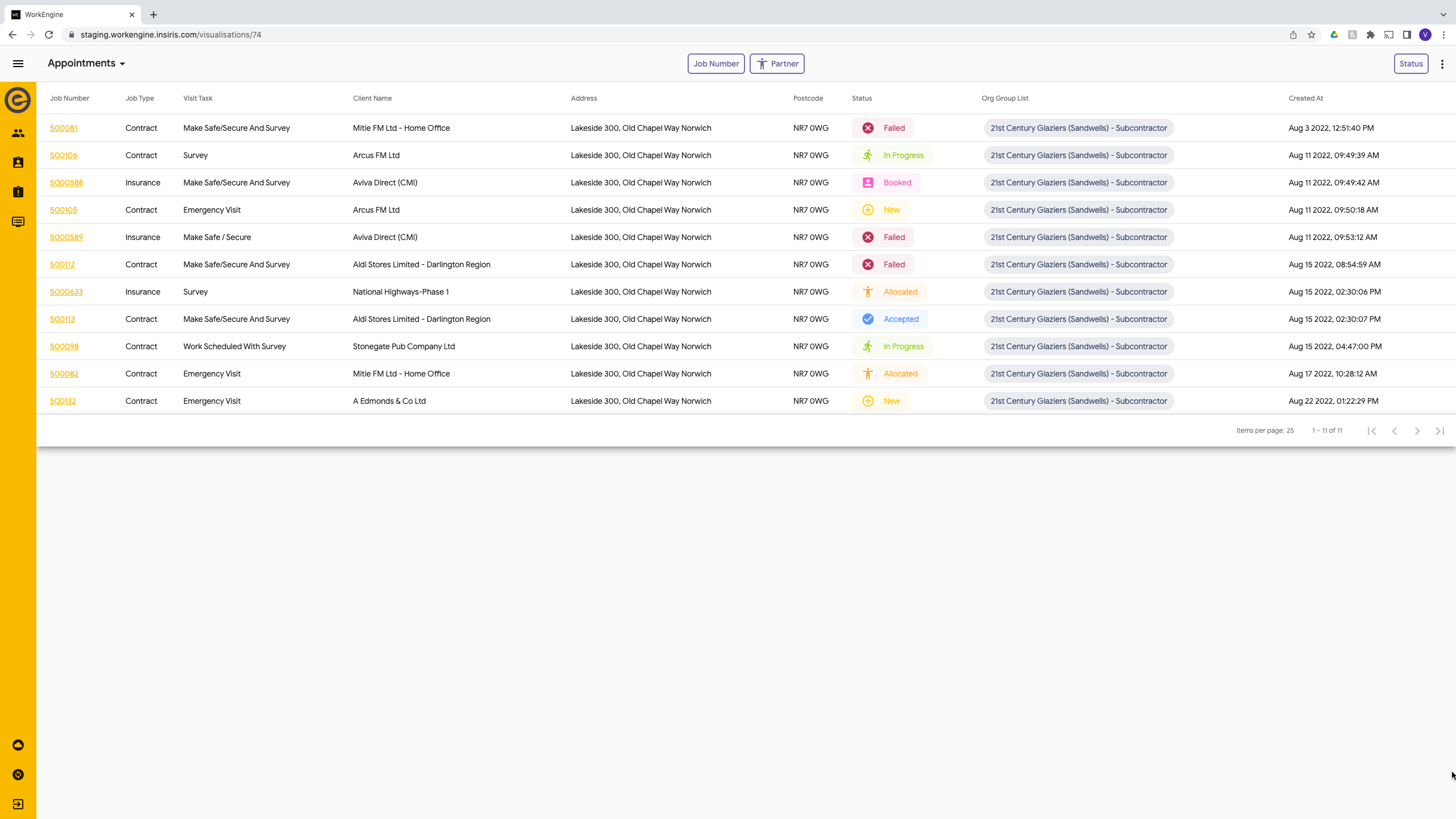Open the contact badge sidebar icon
1456x819 pixels.
(x=18, y=163)
